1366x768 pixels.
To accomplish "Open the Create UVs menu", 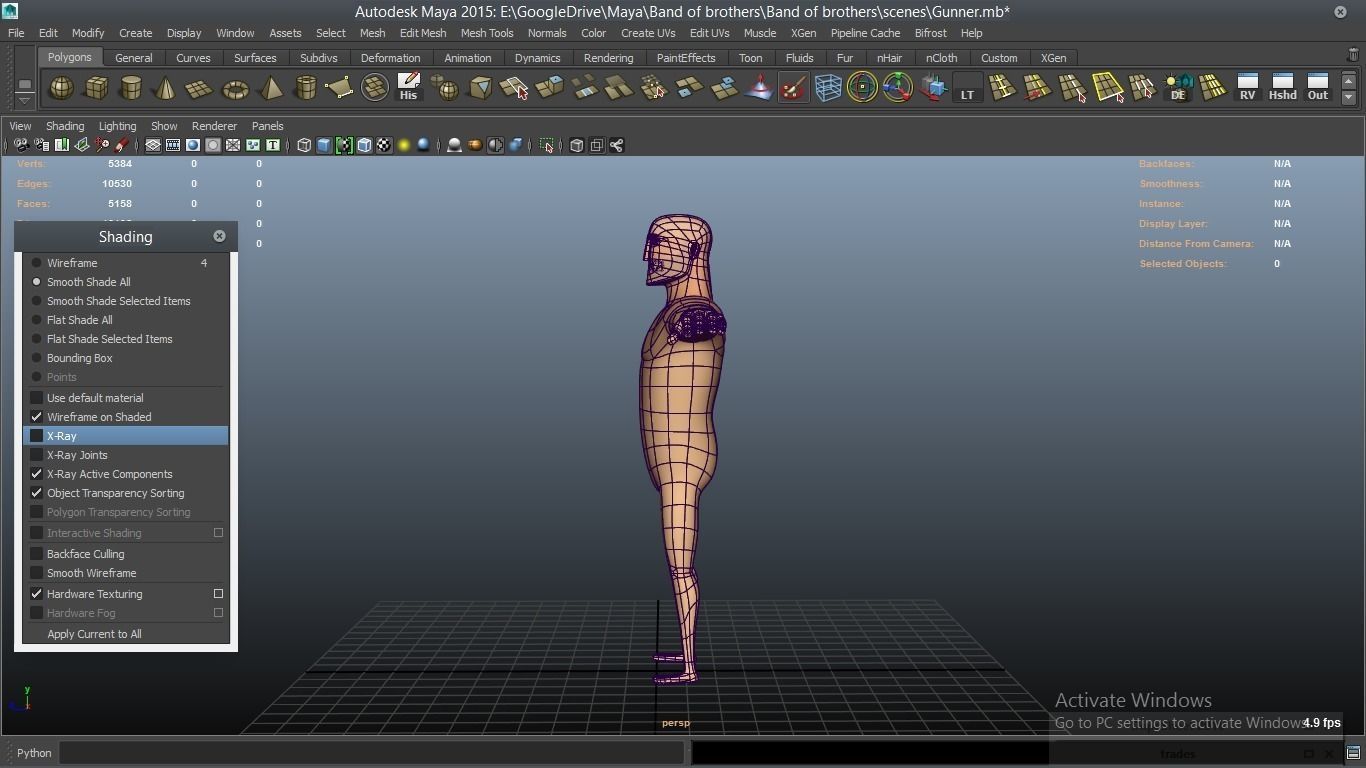I will (x=648, y=33).
